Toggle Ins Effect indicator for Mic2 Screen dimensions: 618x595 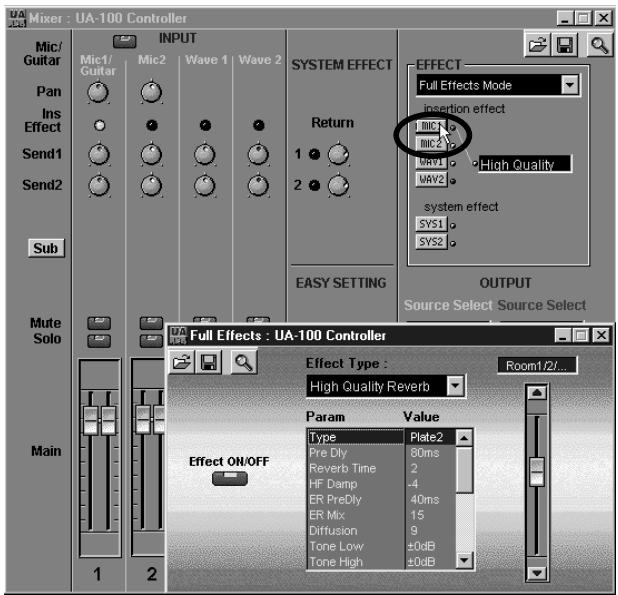(152, 125)
